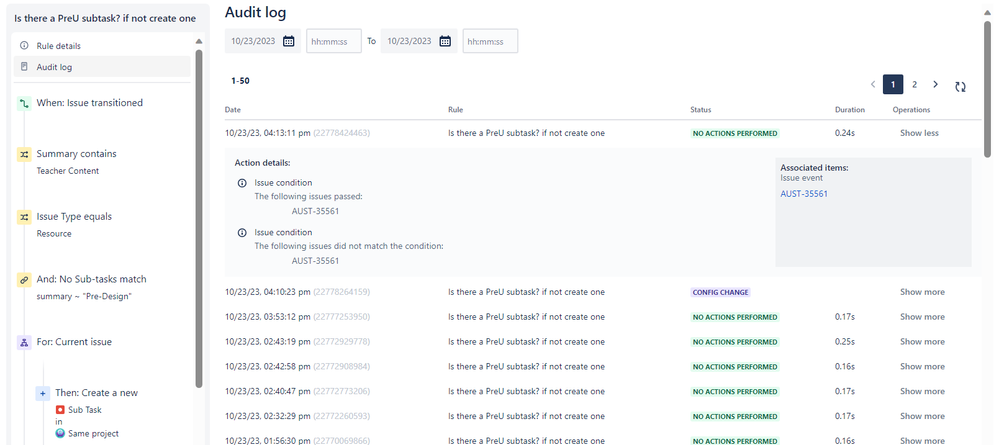
Task: Click the Summary contains condition icon
Action: coord(24,154)
